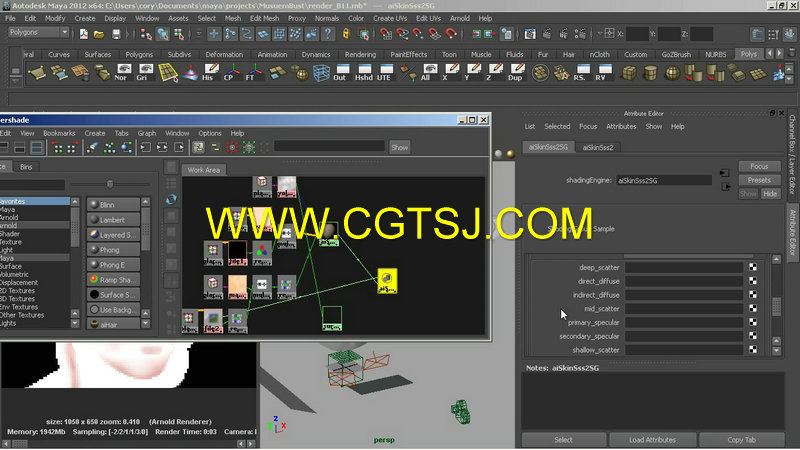Click the Hide button in Attribute Editor
The width and height of the screenshot is (800, 450).
click(x=770, y=194)
